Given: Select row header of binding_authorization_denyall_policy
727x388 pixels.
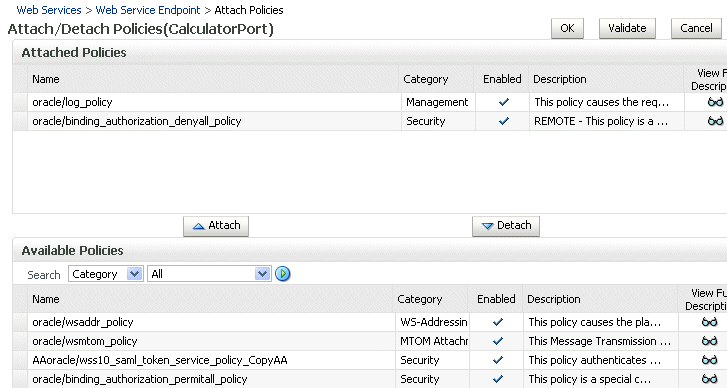Looking at the screenshot, I should [x=20, y=121].
